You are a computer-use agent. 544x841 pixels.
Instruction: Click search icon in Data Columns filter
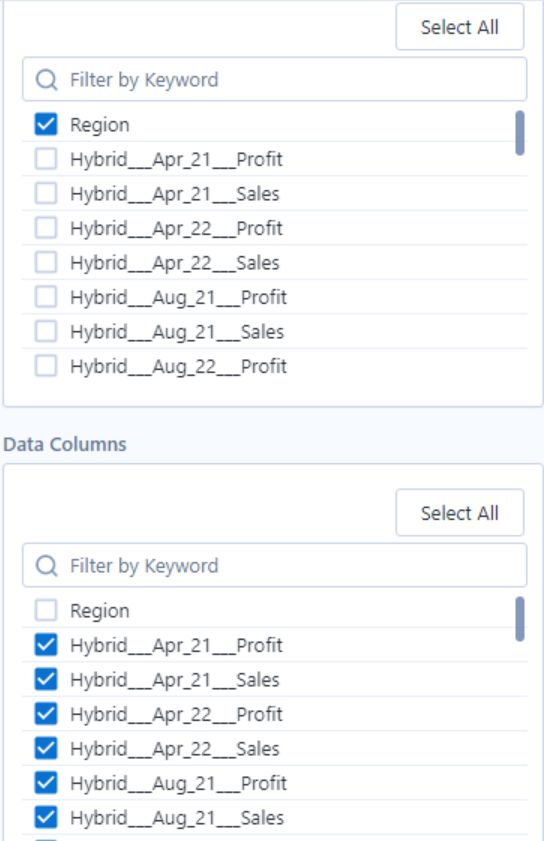[x=47, y=566]
